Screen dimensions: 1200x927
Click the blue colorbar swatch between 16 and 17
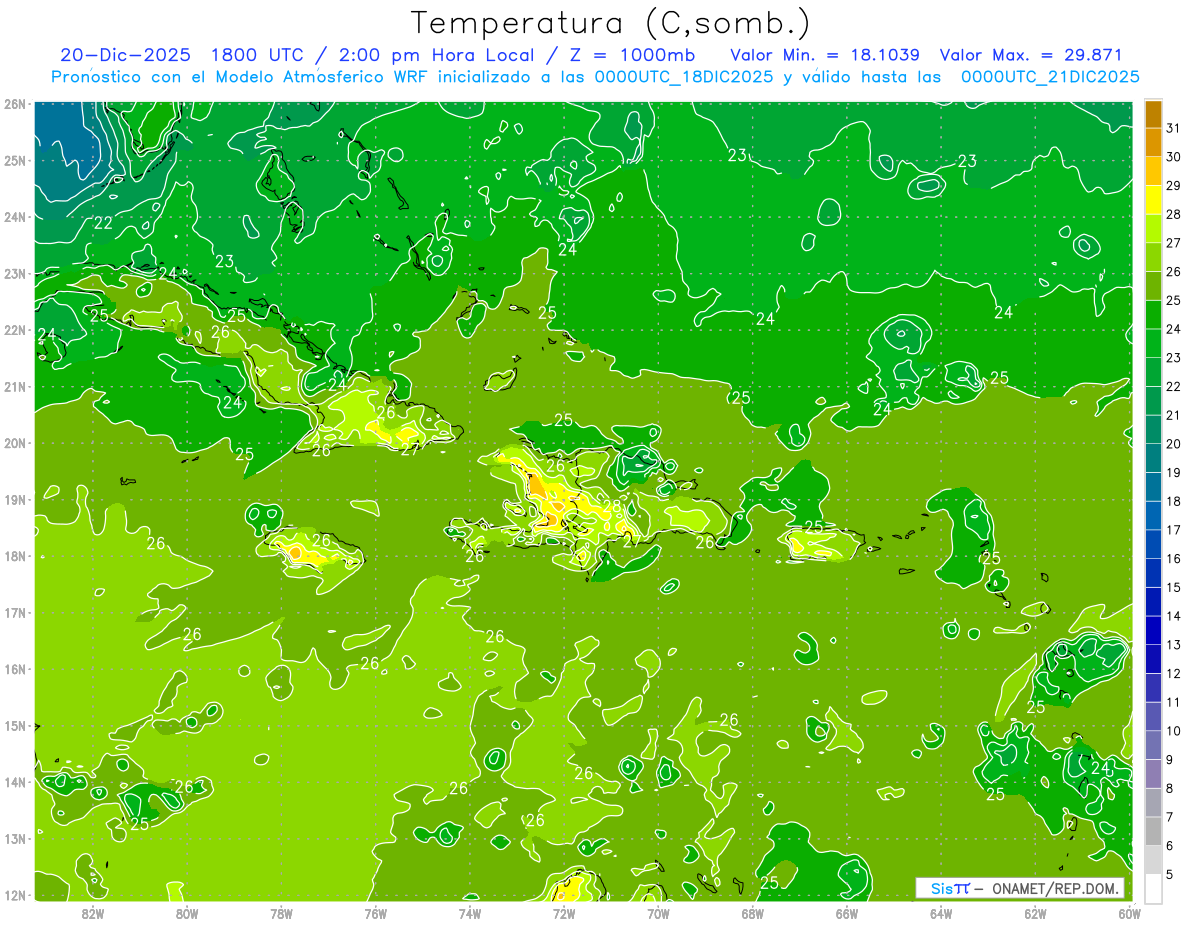(x=1153, y=544)
